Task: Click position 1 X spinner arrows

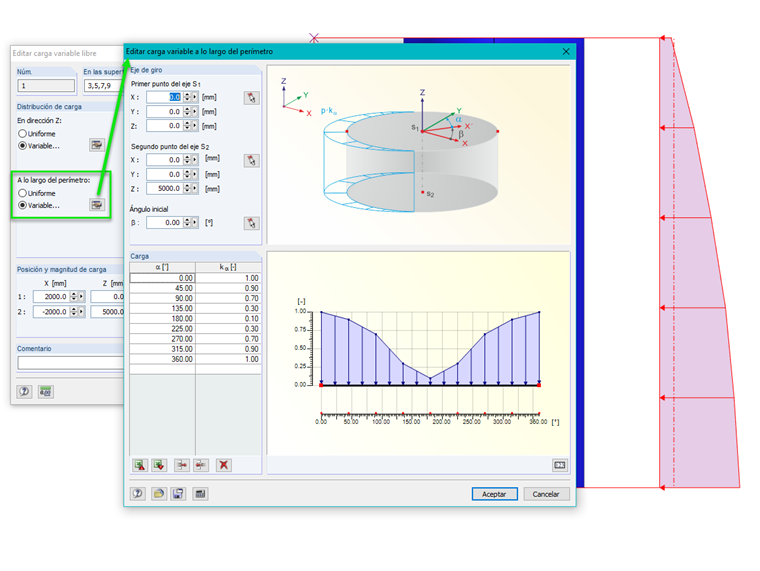Action: point(74,297)
